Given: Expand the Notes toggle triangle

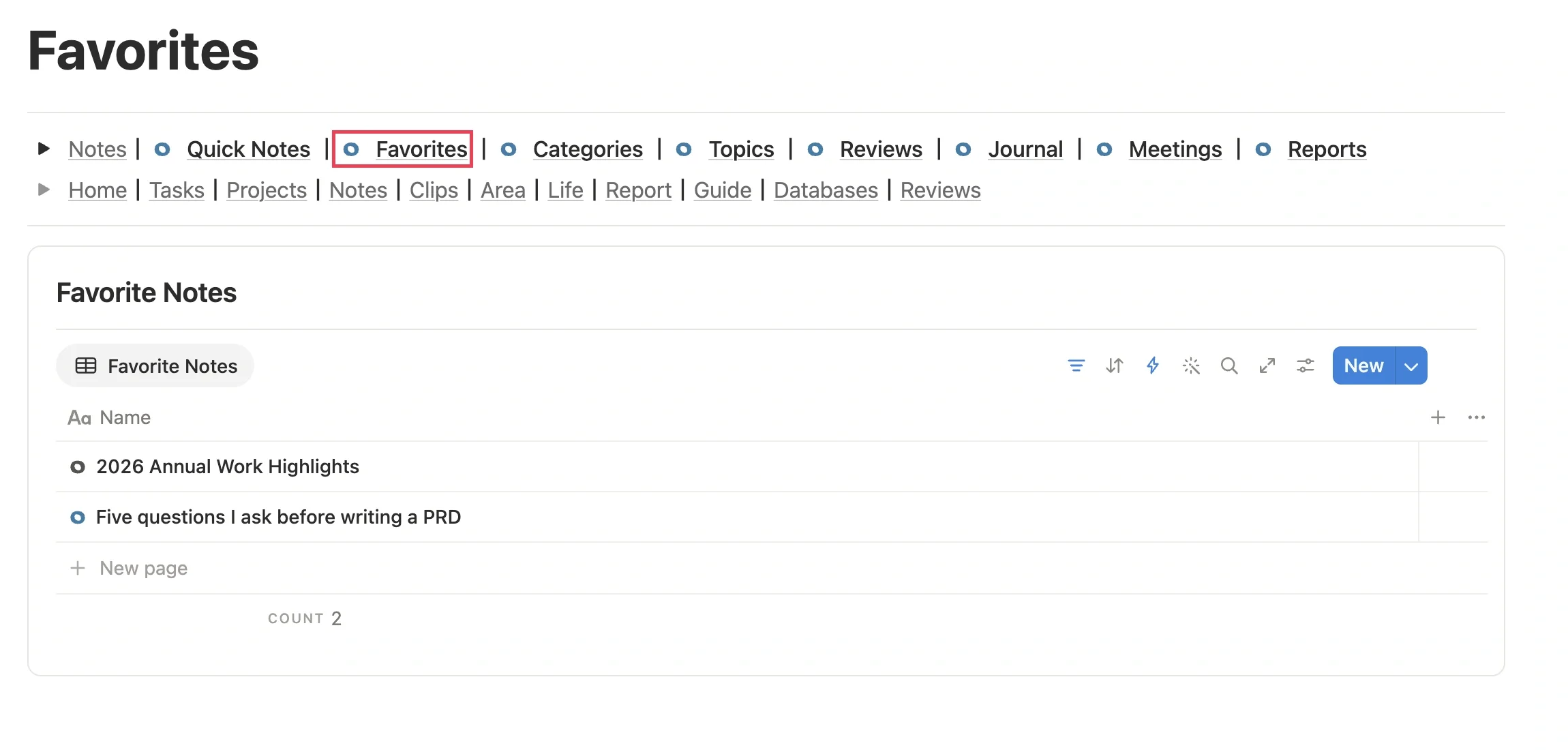Looking at the screenshot, I should click(44, 149).
